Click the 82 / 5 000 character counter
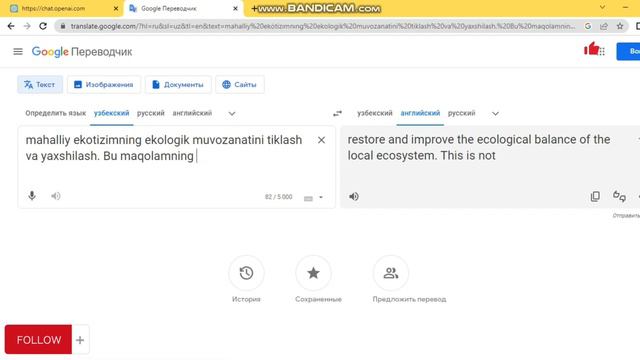The width and height of the screenshot is (640, 360). (278, 197)
